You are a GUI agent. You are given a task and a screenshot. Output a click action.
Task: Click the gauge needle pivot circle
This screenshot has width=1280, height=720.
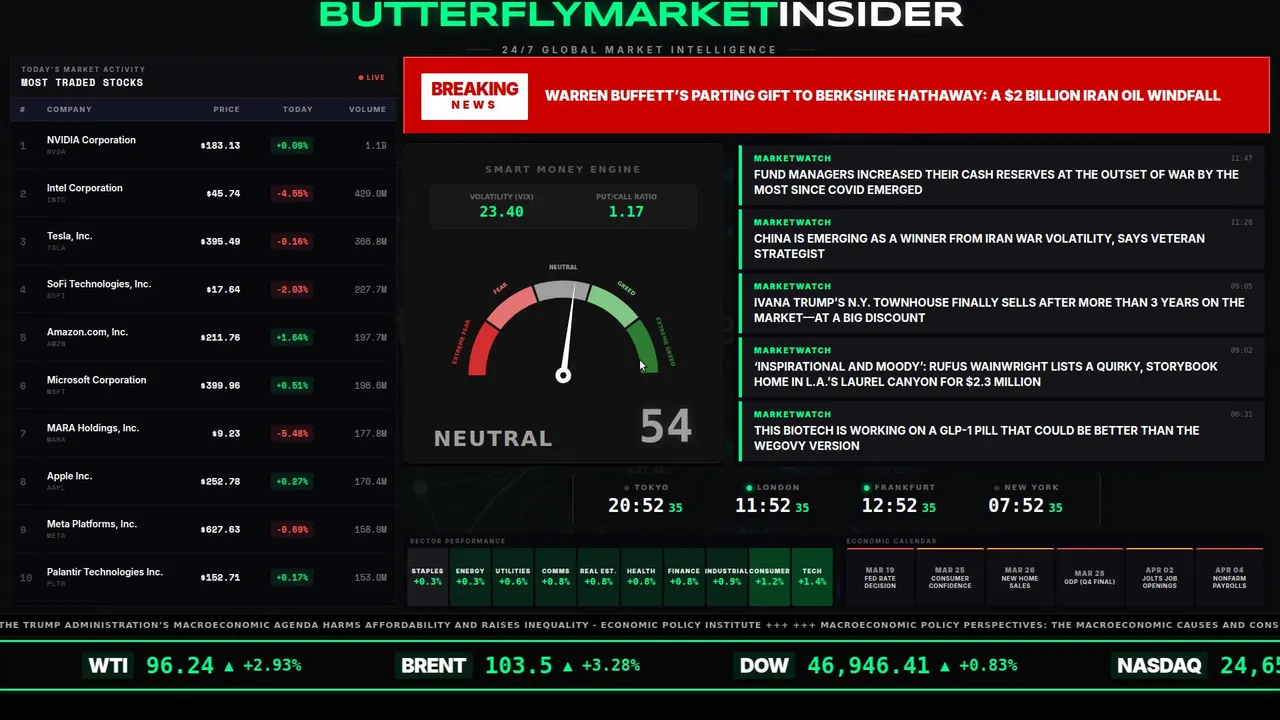563,376
